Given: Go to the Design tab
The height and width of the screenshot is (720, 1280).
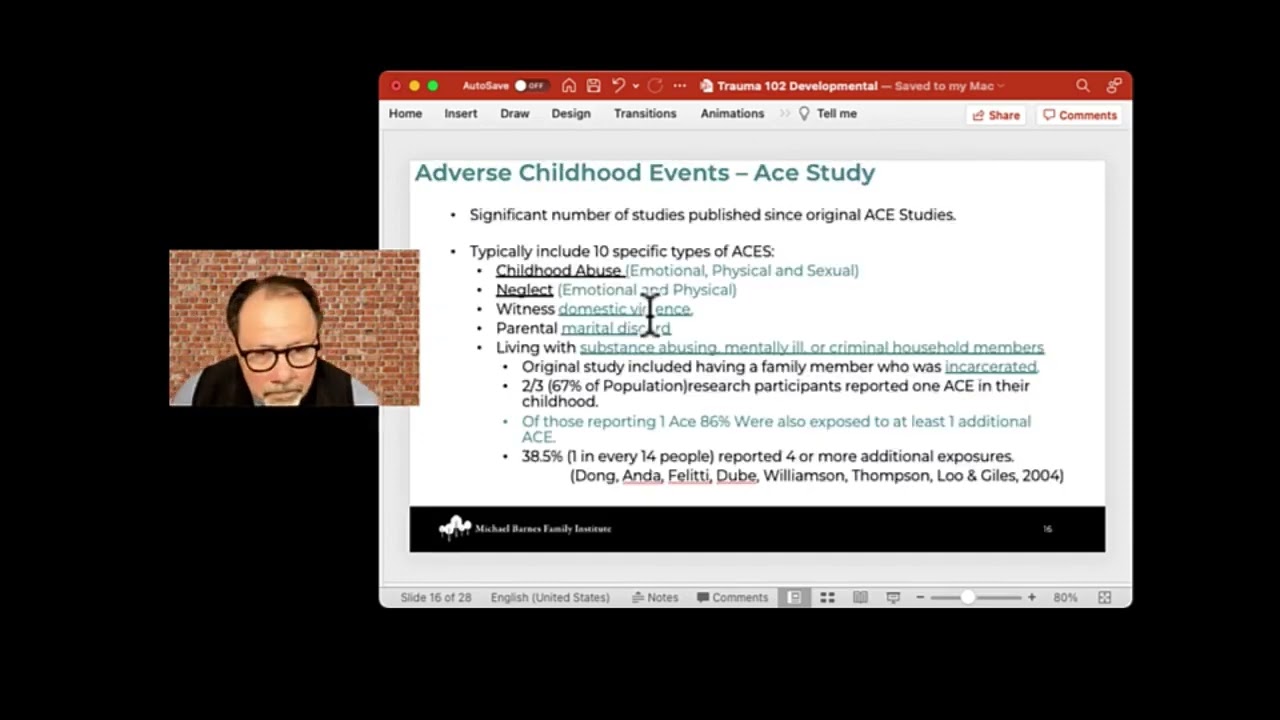Looking at the screenshot, I should (x=571, y=114).
